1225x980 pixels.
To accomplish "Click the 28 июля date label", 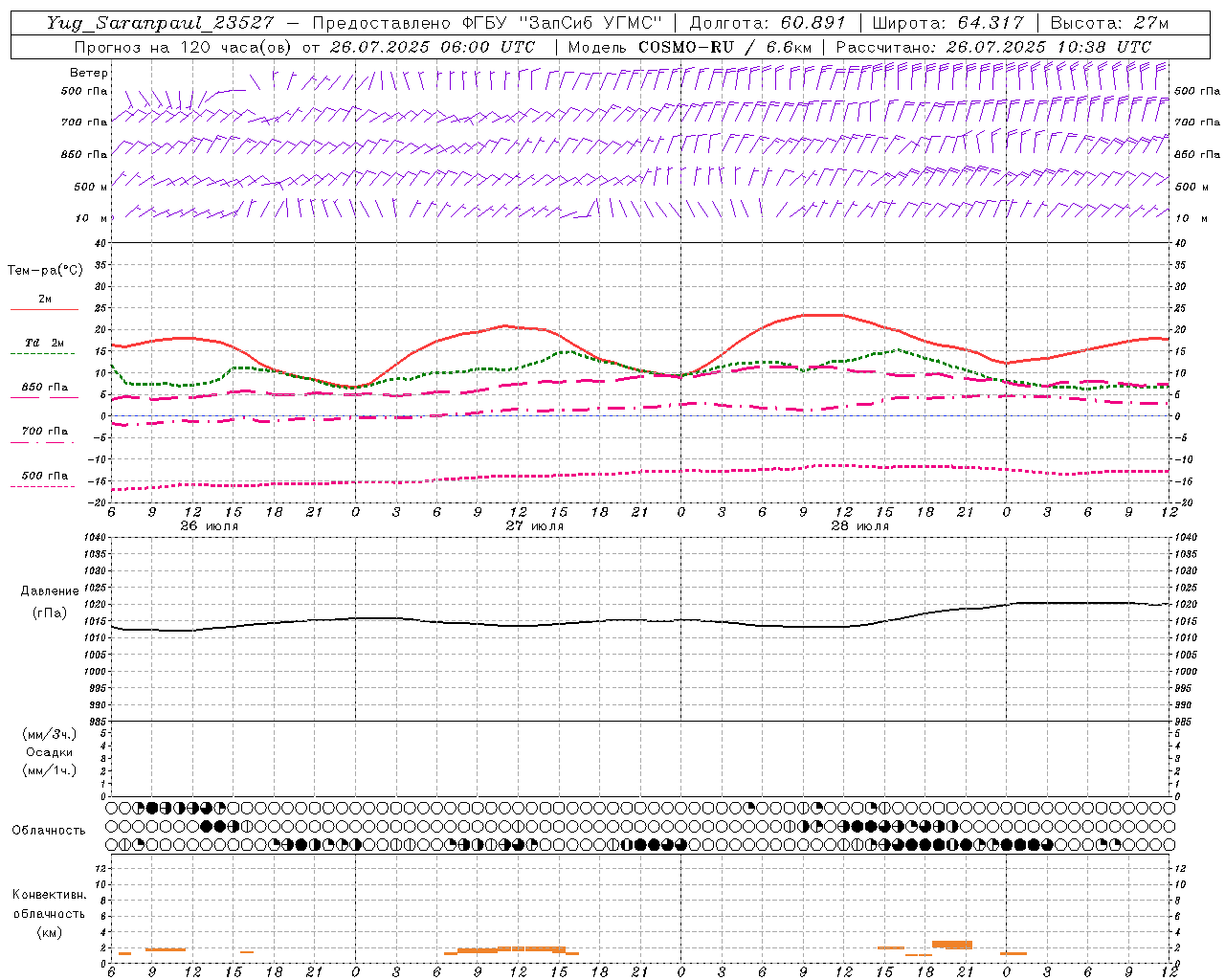I will (x=860, y=526).
